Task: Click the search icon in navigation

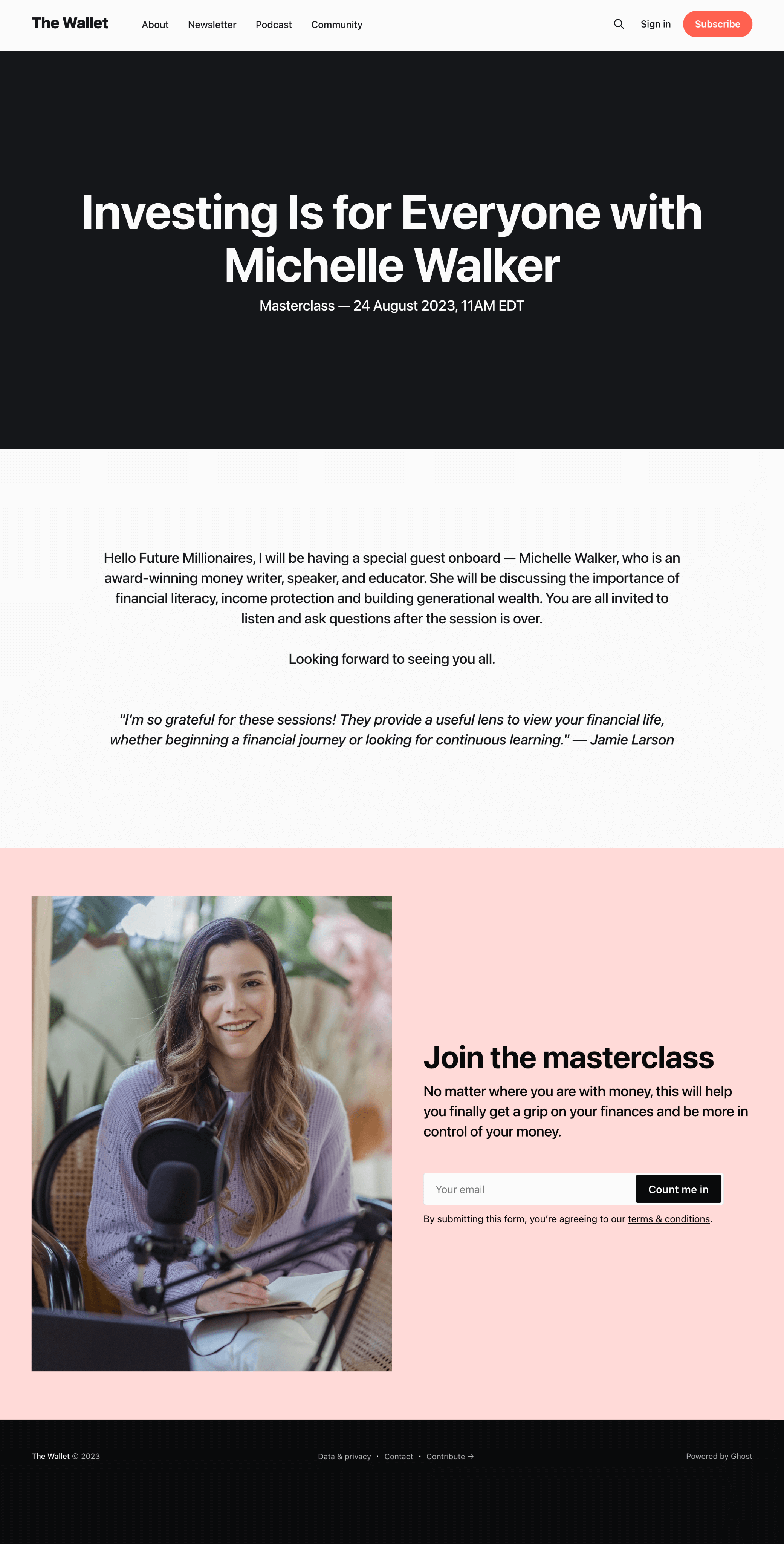Action: [x=619, y=24]
